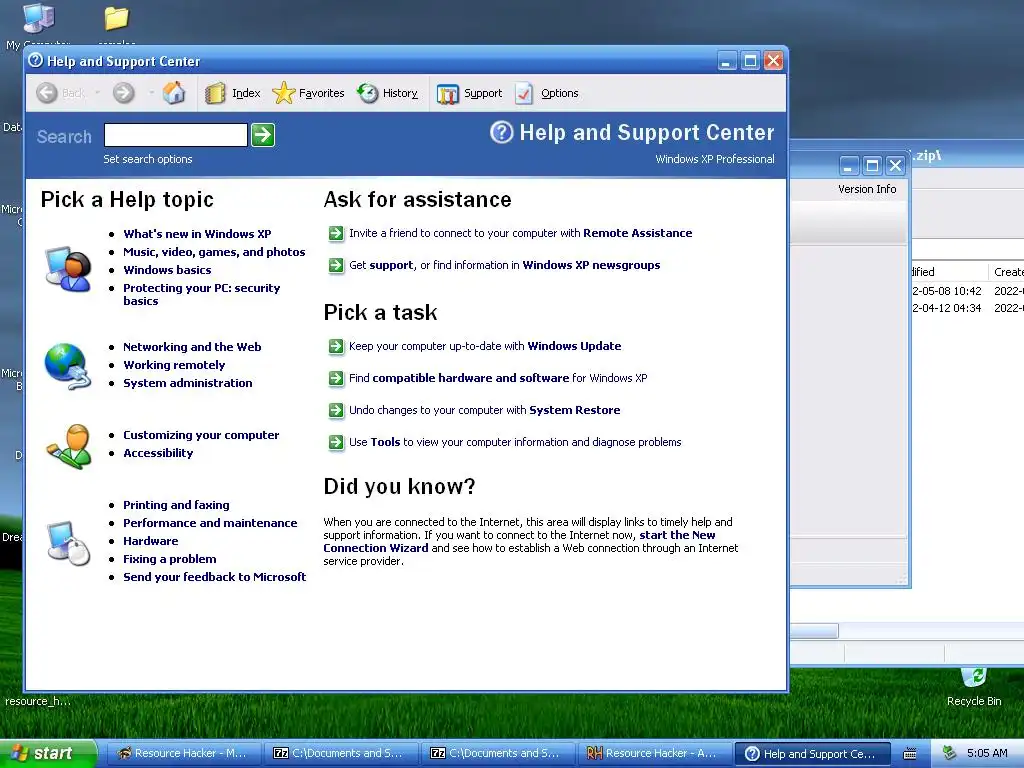Screen dimensions: 1024x768
Task: Go to the Home page icon
Action: coord(174,93)
